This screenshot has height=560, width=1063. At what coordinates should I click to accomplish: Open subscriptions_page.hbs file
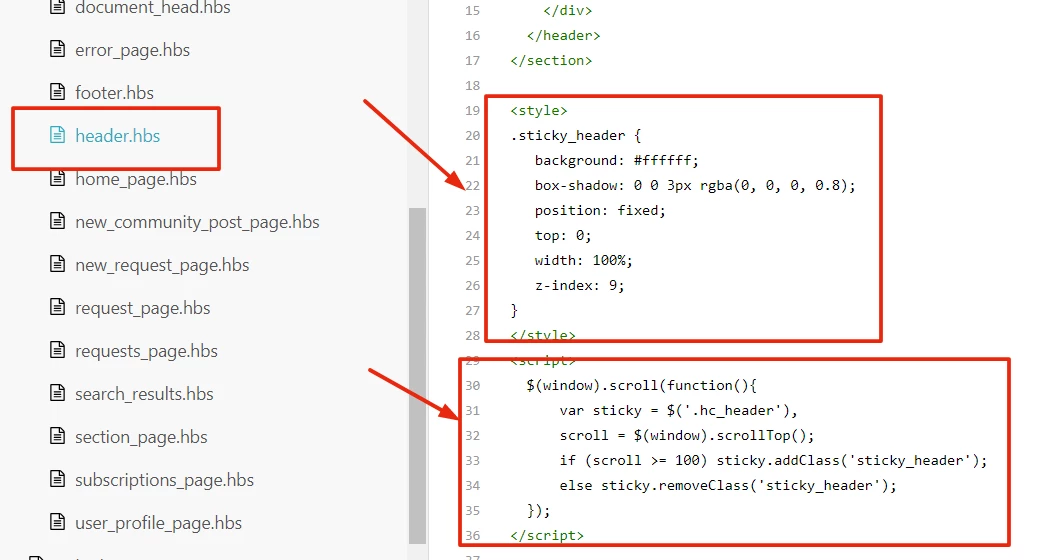(164, 480)
